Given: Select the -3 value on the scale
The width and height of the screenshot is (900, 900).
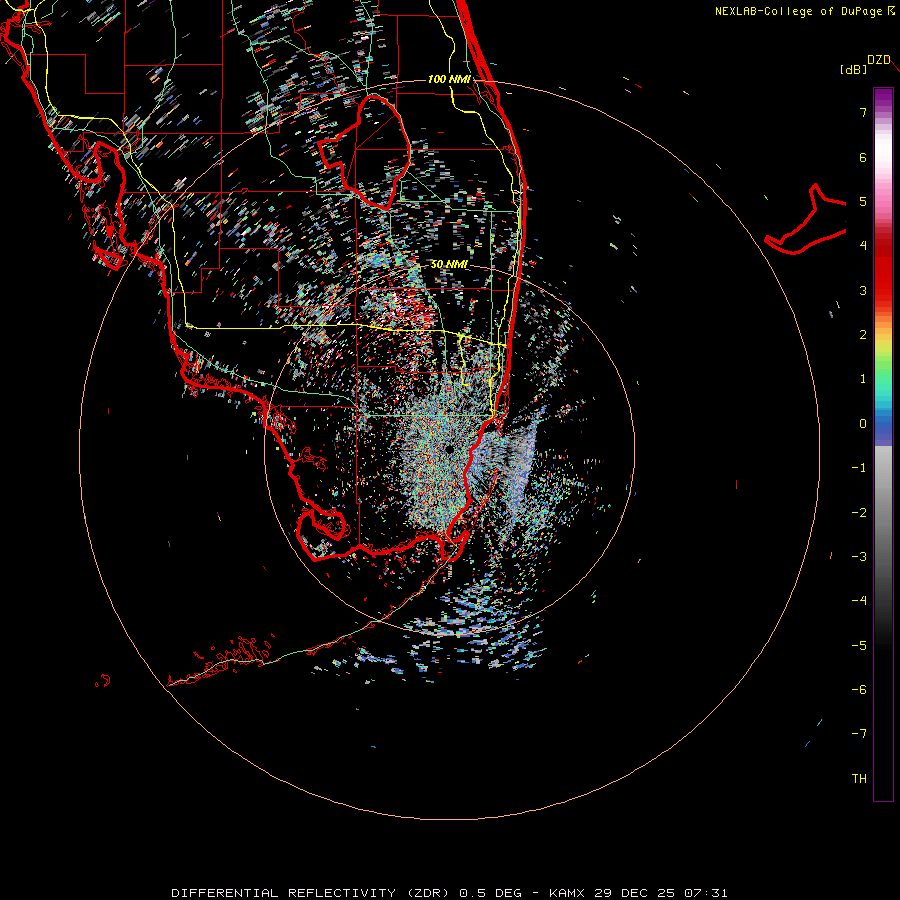Looking at the screenshot, I should point(859,557).
